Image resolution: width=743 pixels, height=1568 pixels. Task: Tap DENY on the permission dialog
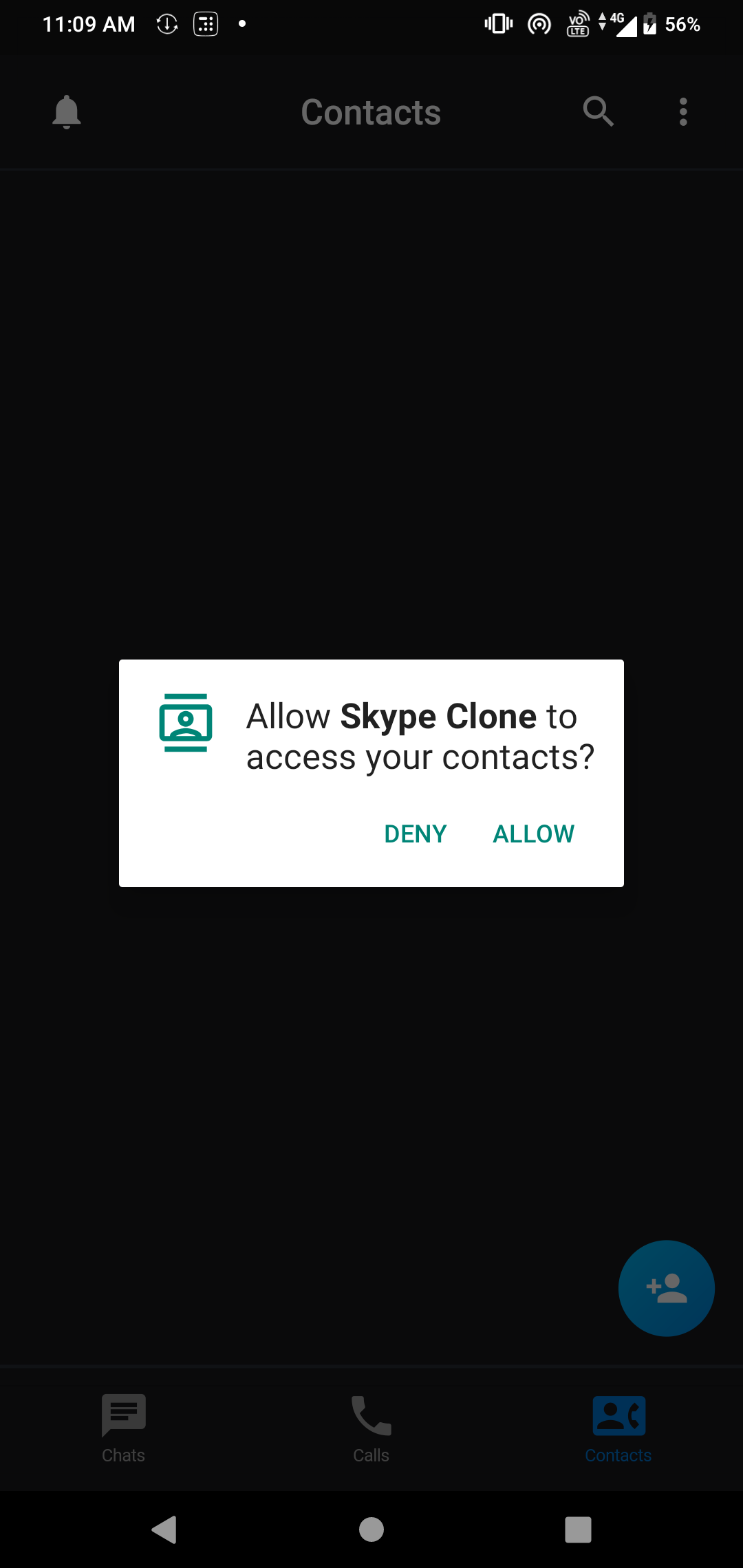coord(415,834)
